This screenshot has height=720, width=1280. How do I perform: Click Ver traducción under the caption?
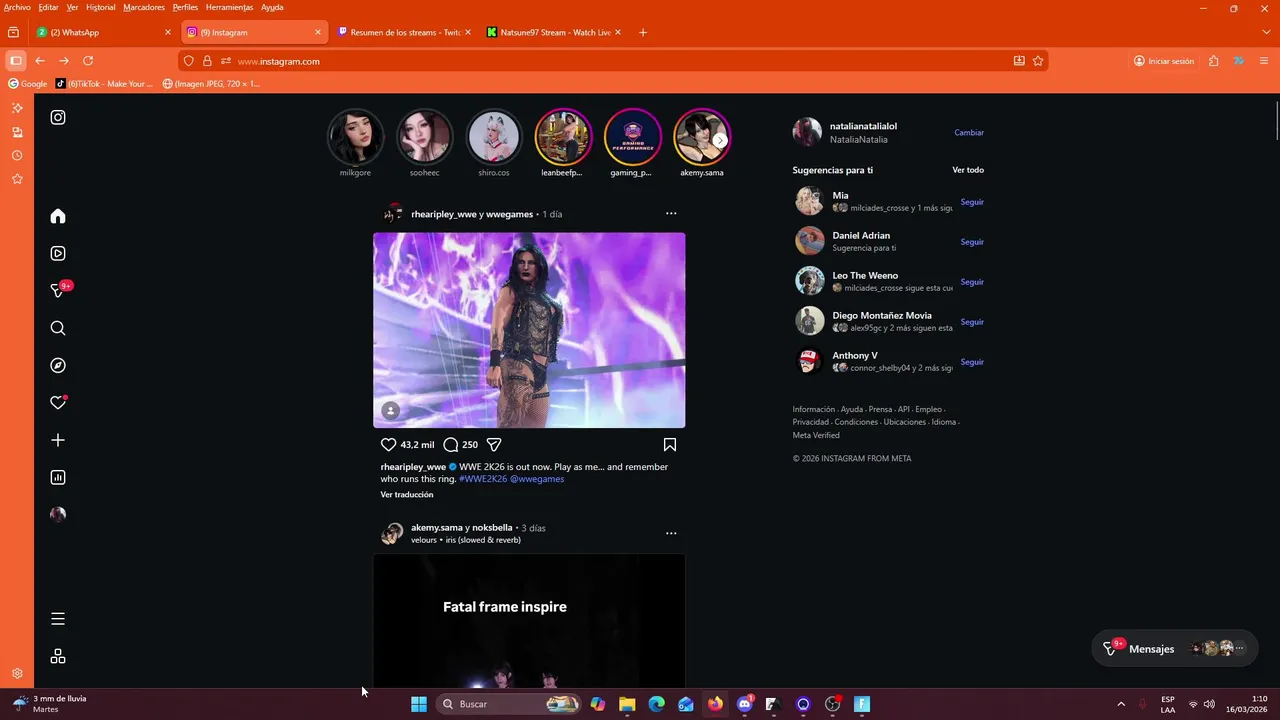(x=407, y=494)
